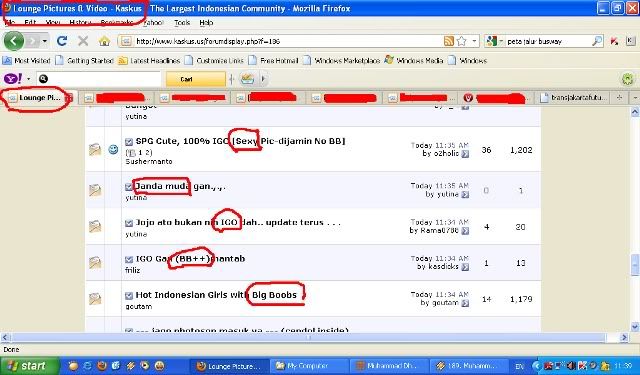Tick the checkbox beside Janda muda thread
This screenshot has height=375, width=640.
tap(129, 187)
